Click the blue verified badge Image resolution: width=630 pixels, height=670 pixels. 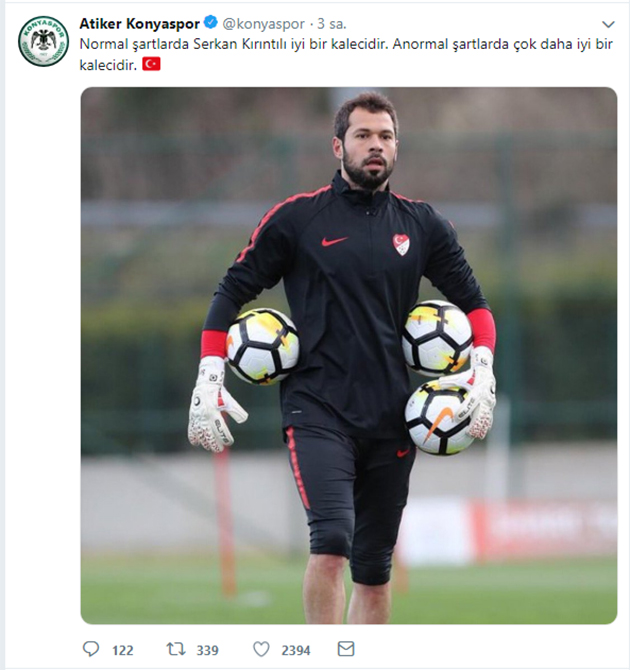pos(211,22)
